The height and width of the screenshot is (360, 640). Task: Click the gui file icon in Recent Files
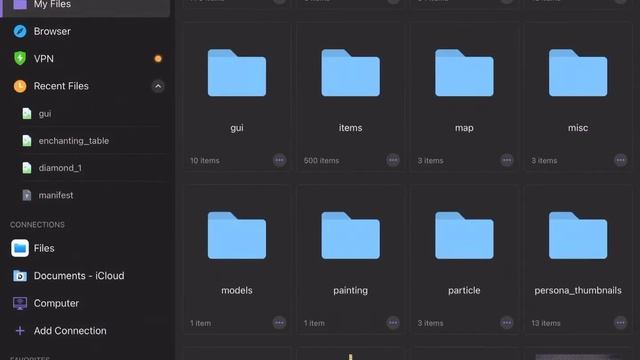(x=27, y=113)
